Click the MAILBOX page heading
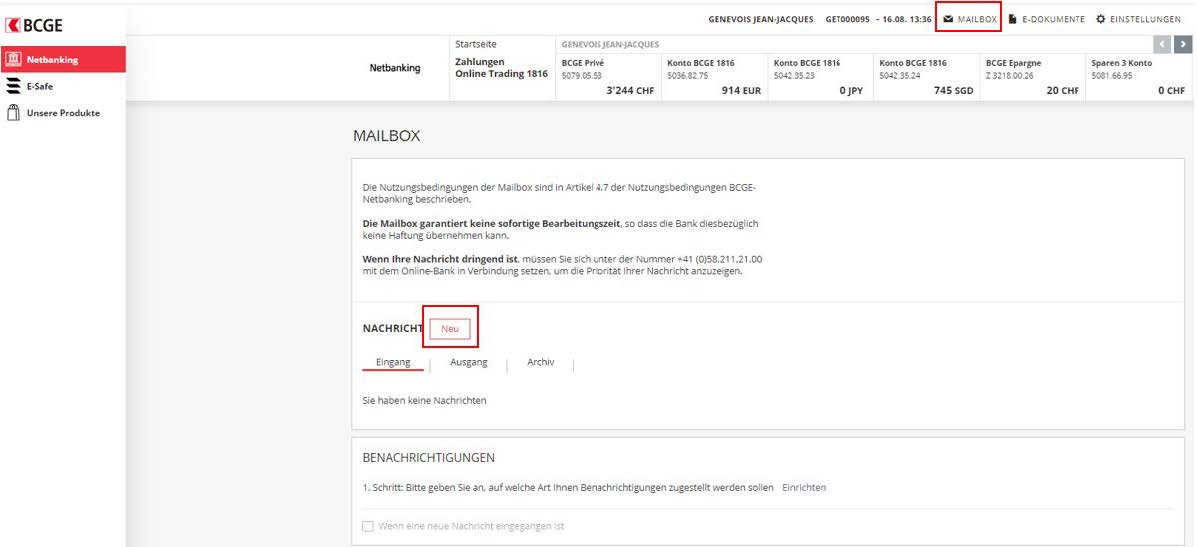 386,137
